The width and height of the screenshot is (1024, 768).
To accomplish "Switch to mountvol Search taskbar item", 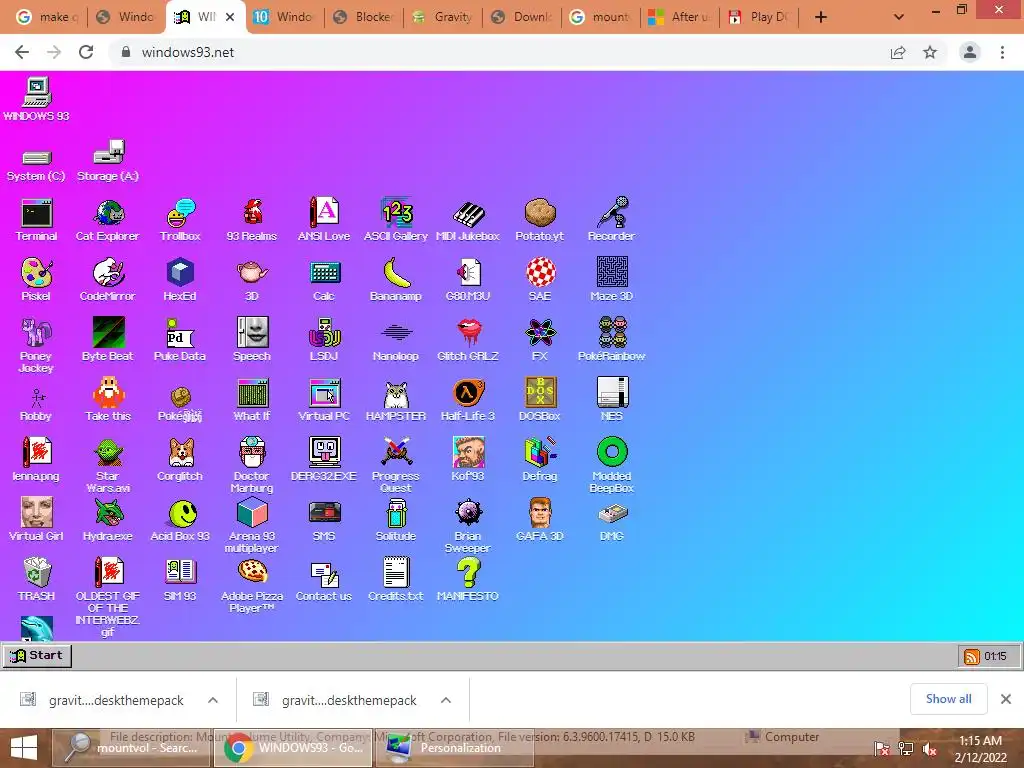I will point(132,748).
